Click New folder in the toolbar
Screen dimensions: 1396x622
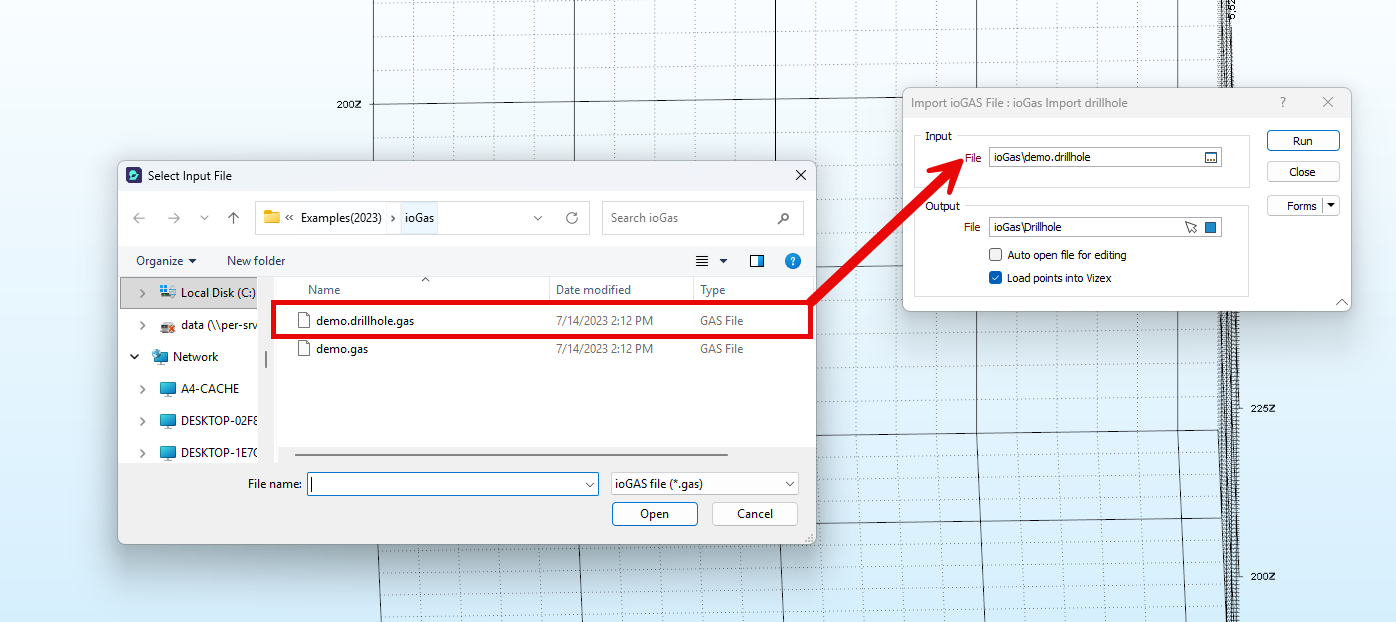[x=256, y=261]
